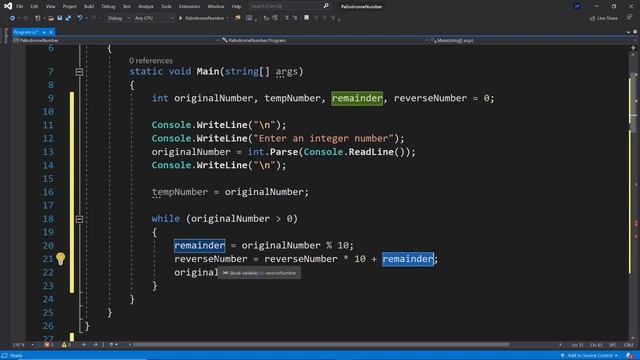Toggle pin on Program.cs tab

(x=44, y=32)
